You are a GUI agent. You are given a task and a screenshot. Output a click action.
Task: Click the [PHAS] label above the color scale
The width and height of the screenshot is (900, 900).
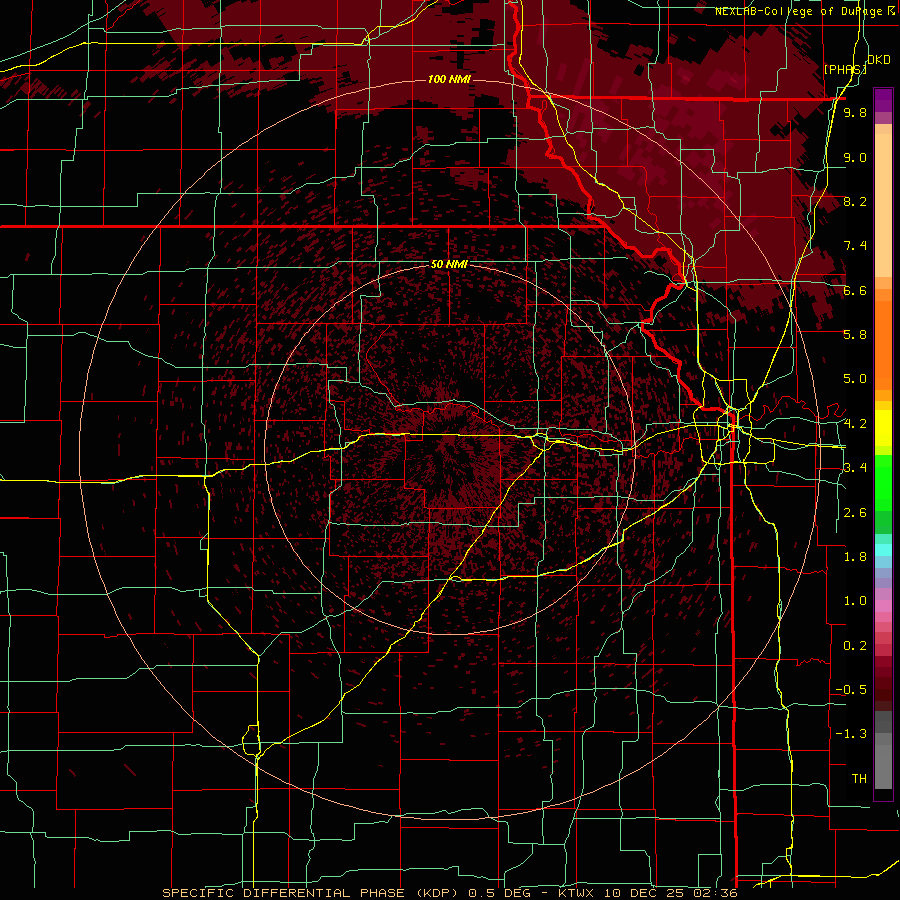coord(845,69)
